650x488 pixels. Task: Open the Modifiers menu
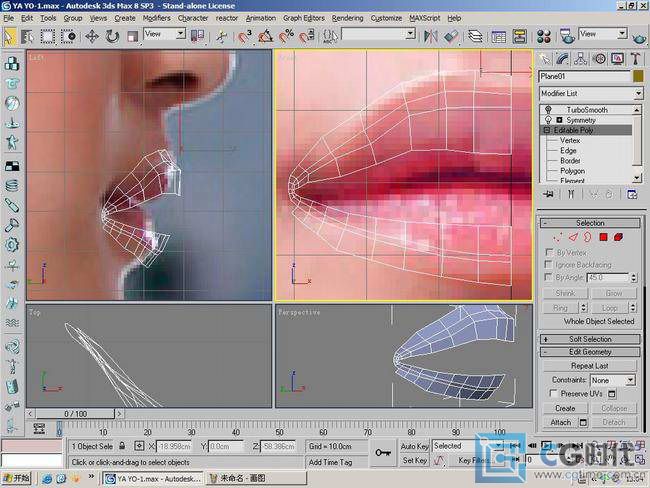[157, 18]
